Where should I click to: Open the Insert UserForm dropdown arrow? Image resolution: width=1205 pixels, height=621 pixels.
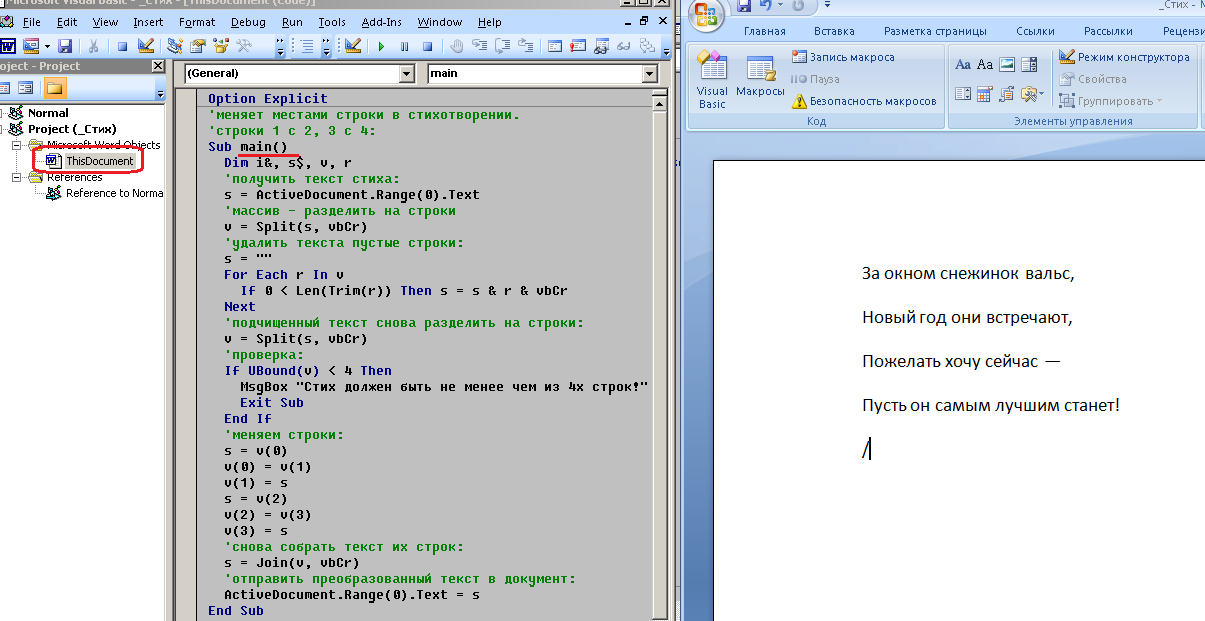point(45,46)
